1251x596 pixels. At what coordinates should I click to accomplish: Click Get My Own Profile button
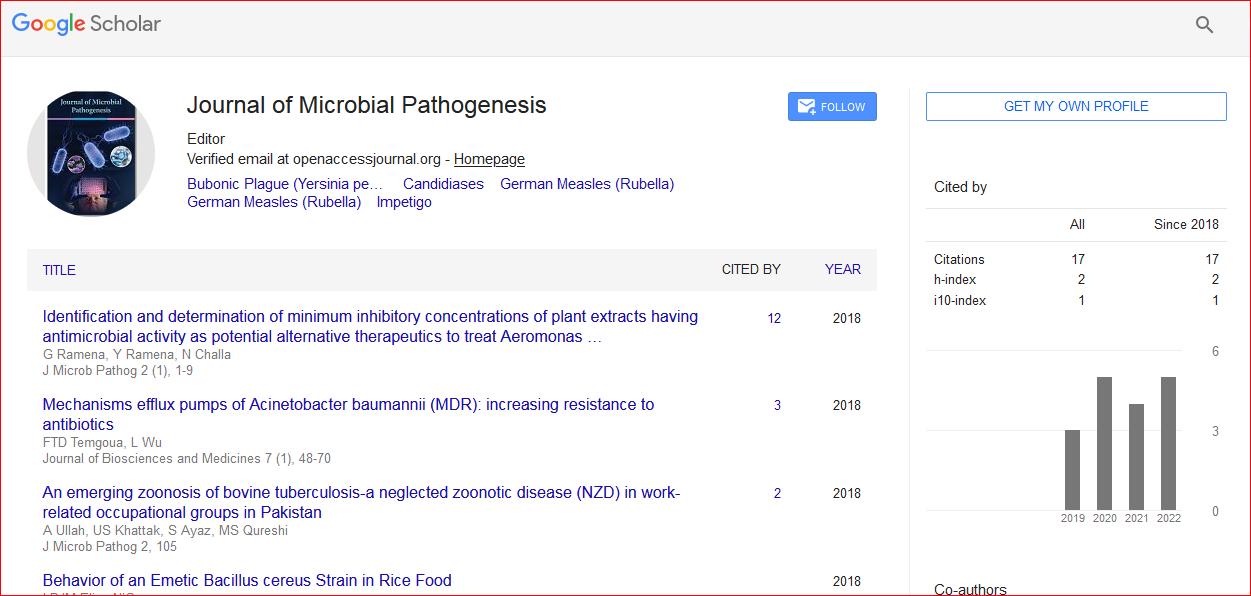coord(1075,106)
